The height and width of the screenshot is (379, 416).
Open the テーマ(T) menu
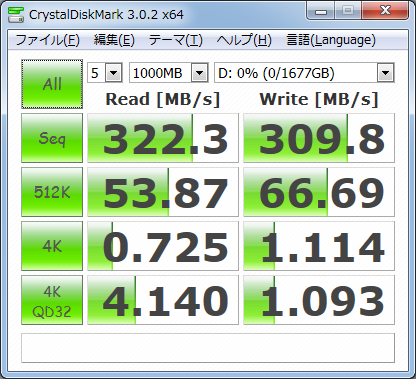[175, 40]
